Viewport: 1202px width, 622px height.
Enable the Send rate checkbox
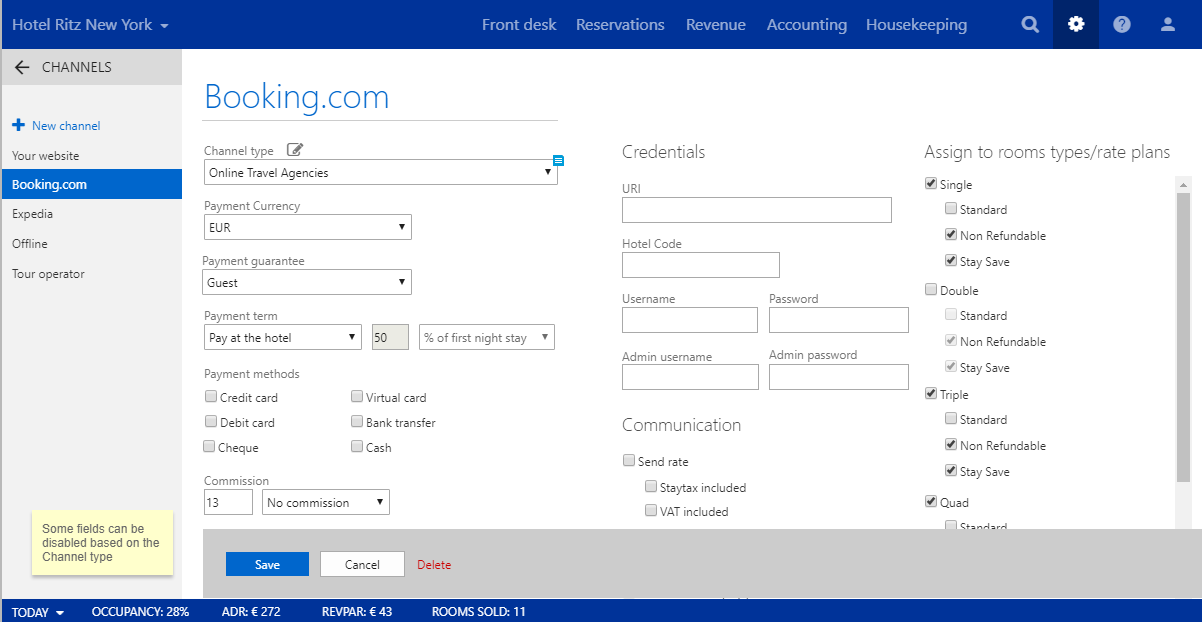point(629,461)
